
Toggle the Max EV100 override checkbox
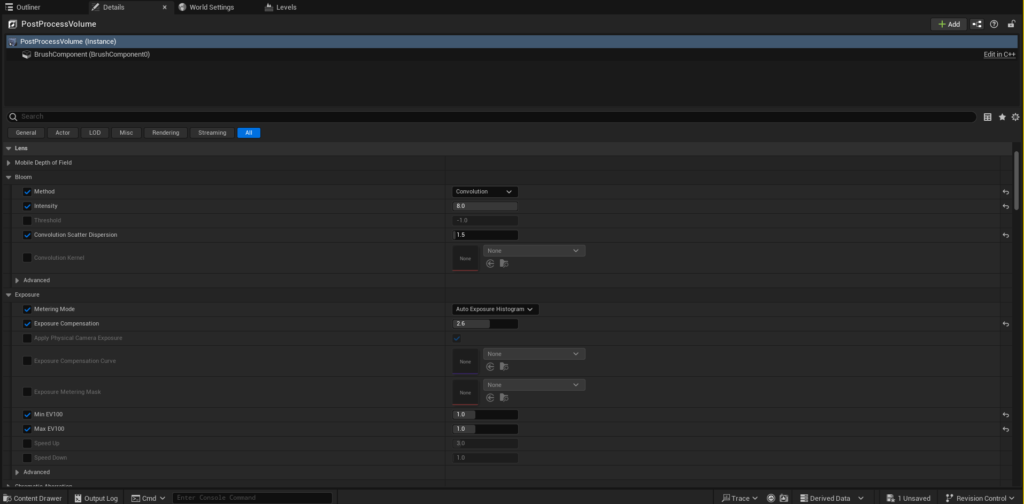pyautogui.click(x=27, y=429)
